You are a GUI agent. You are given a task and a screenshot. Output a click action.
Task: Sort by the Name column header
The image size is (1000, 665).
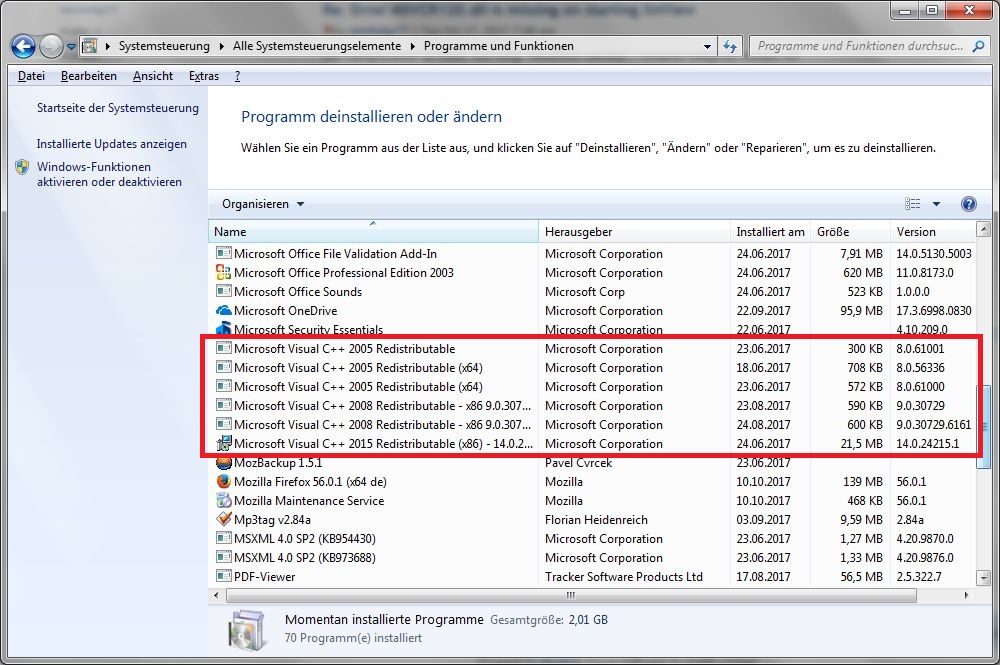tap(373, 231)
